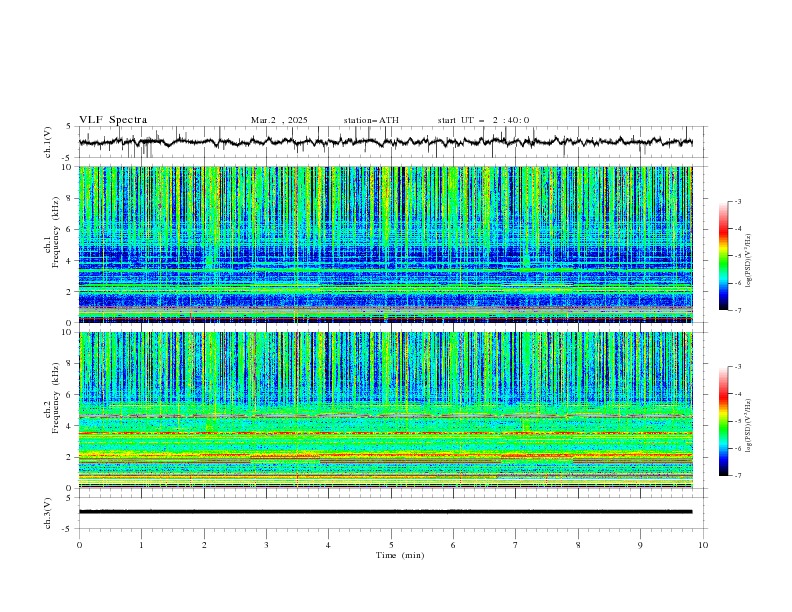
Task: Click the time axis tick label '0'
Action: pos(79,545)
